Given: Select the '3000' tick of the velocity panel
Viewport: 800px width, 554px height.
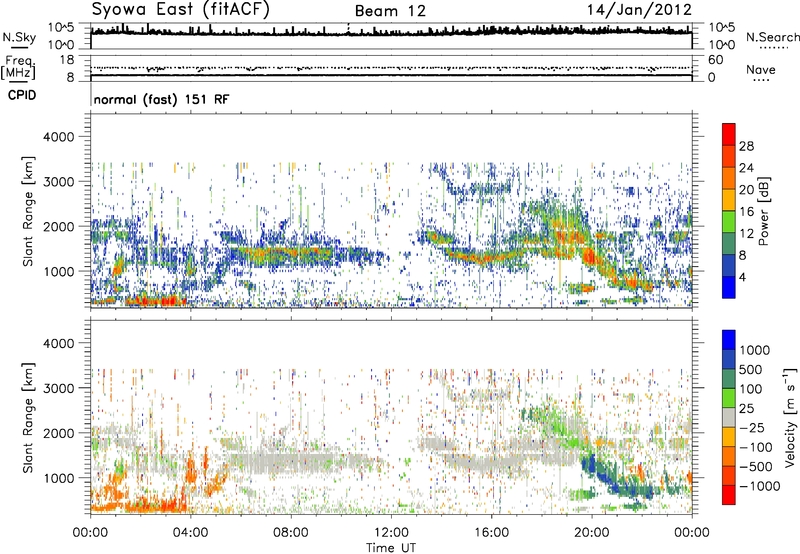Looking at the screenshot, I should [x=58, y=388].
